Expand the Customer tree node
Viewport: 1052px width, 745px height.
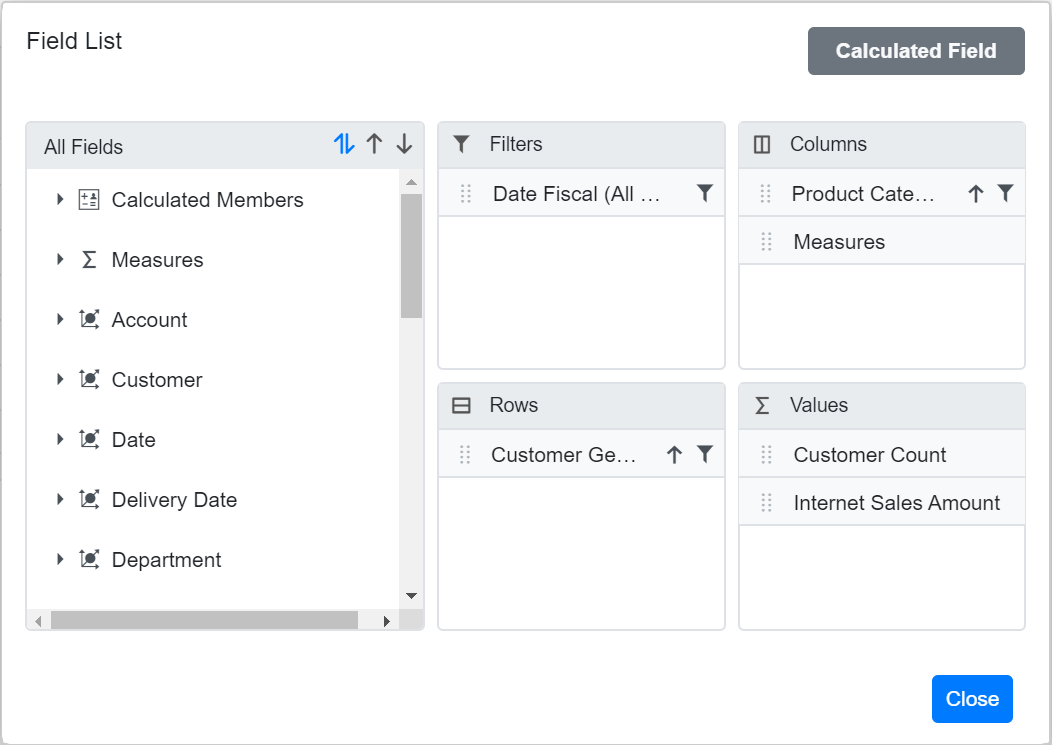60,379
